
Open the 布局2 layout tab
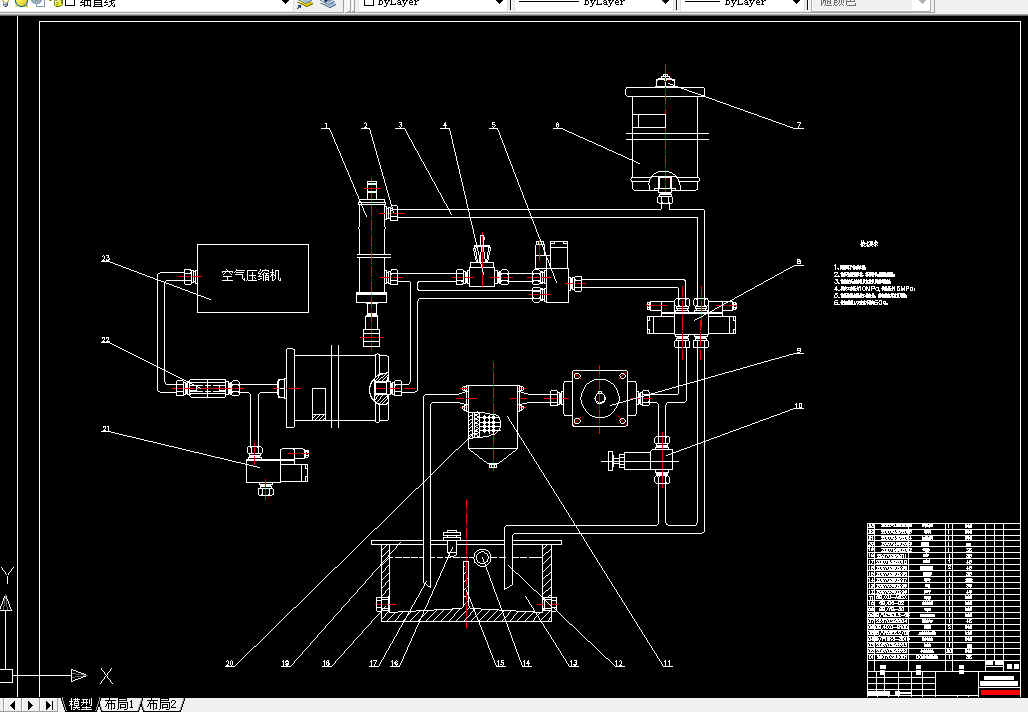pos(161,704)
